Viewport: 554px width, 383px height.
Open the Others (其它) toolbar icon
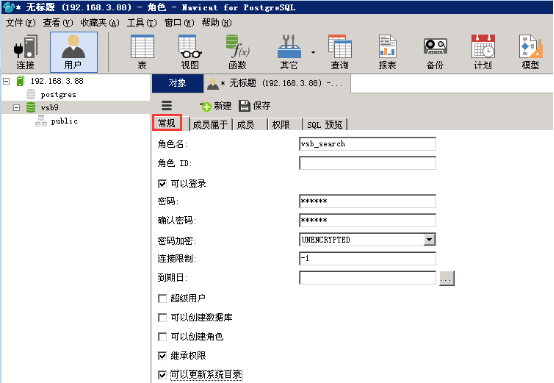[289, 52]
